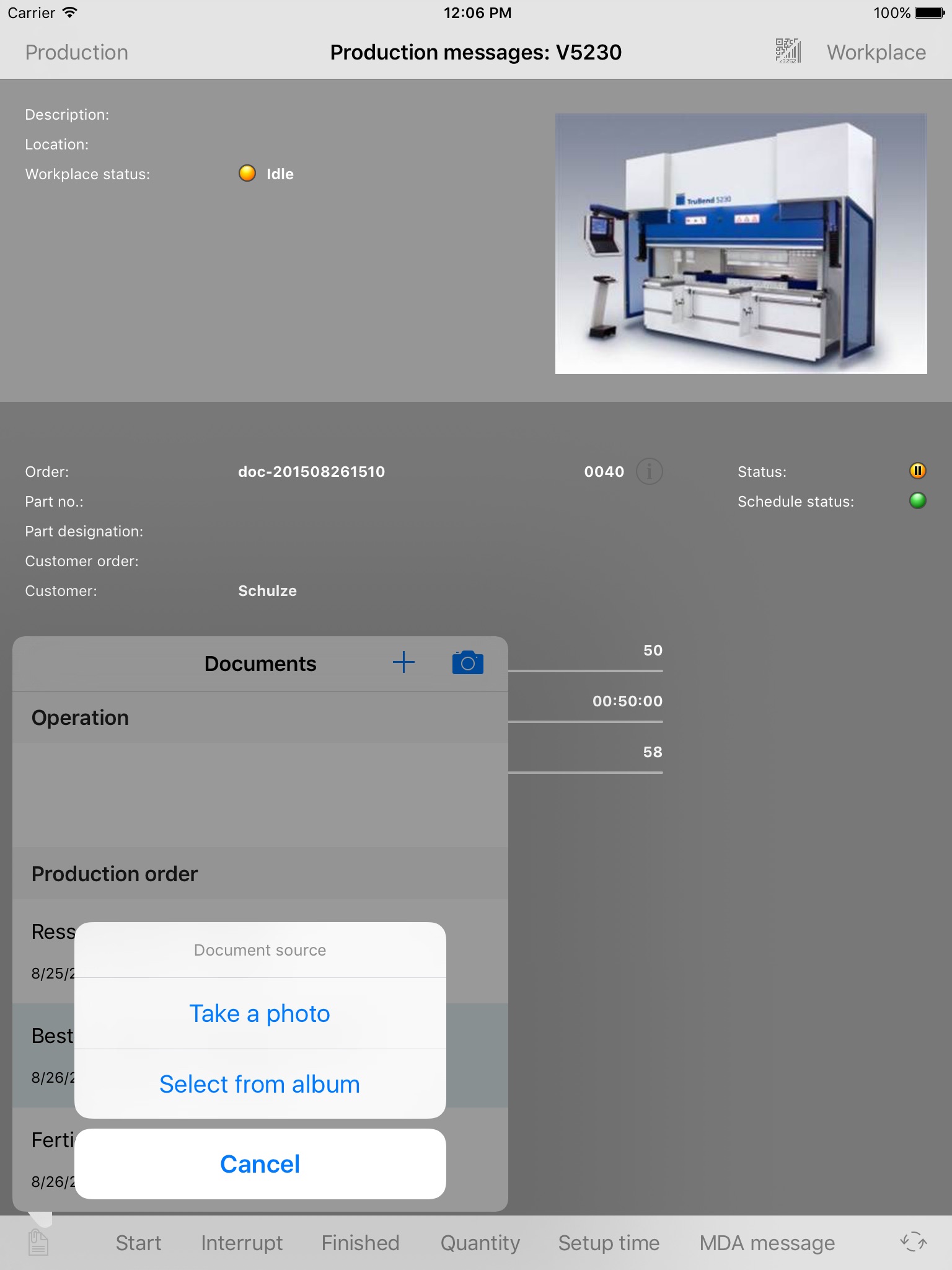Tap Finished in the bottom toolbar
This screenshot has width=952, height=1270.
coord(360,1243)
